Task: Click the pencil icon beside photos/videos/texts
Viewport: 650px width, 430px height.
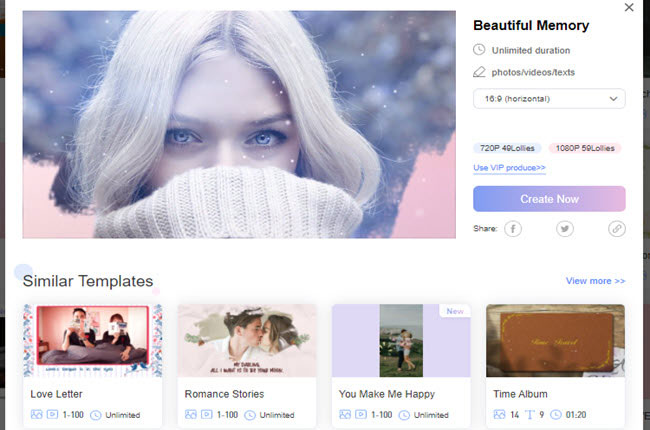Action: click(480, 71)
